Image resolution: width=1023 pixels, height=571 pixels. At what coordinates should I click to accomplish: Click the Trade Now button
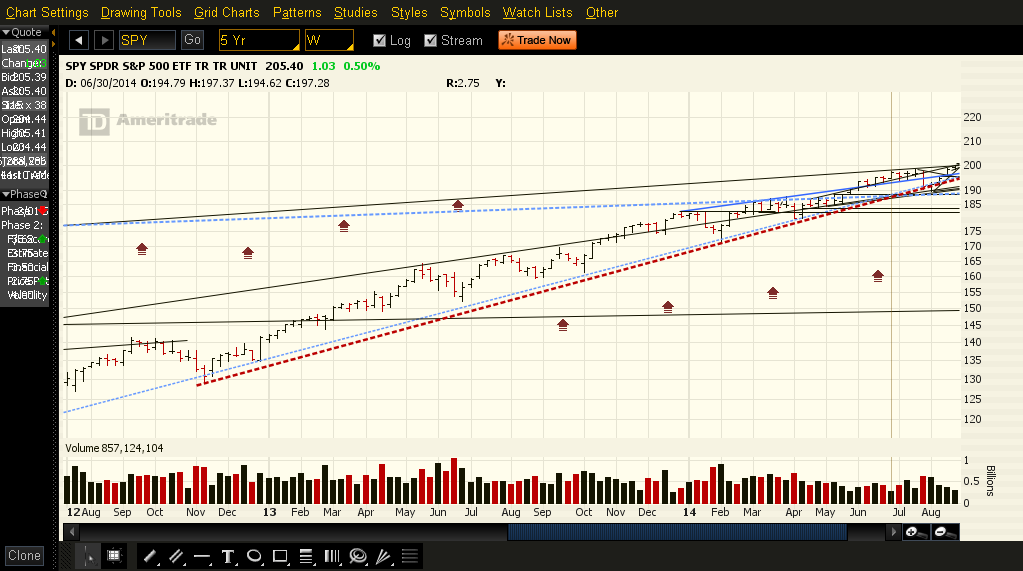coord(538,40)
